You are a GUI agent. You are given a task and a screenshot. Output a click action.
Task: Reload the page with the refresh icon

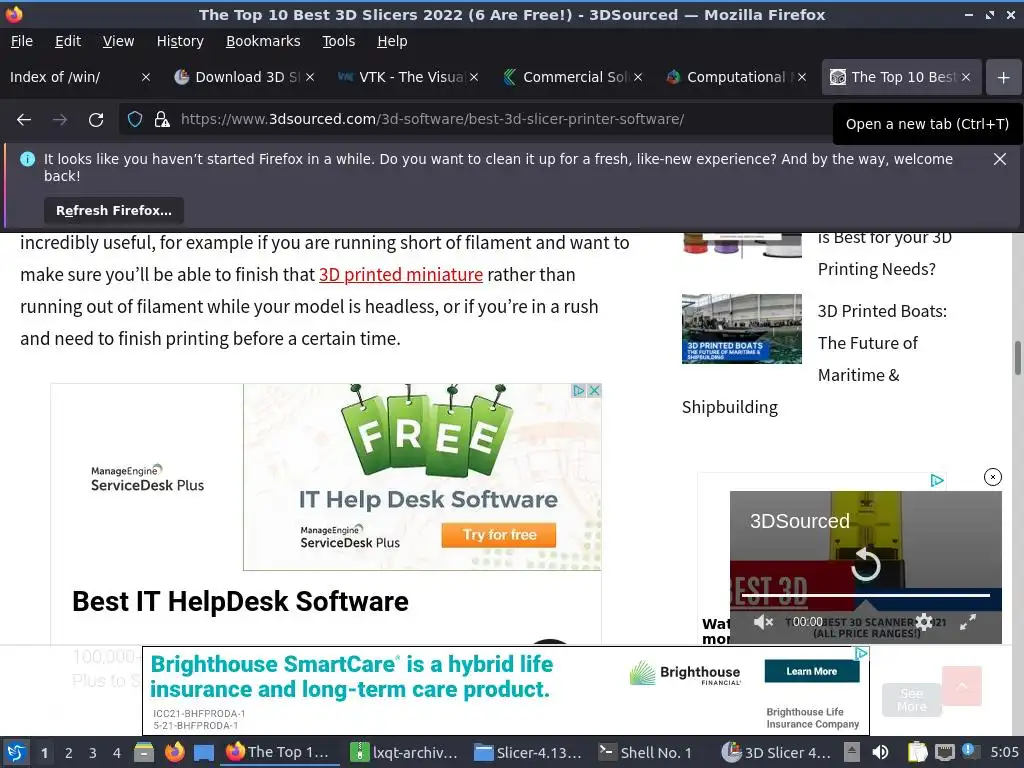(96, 120)
